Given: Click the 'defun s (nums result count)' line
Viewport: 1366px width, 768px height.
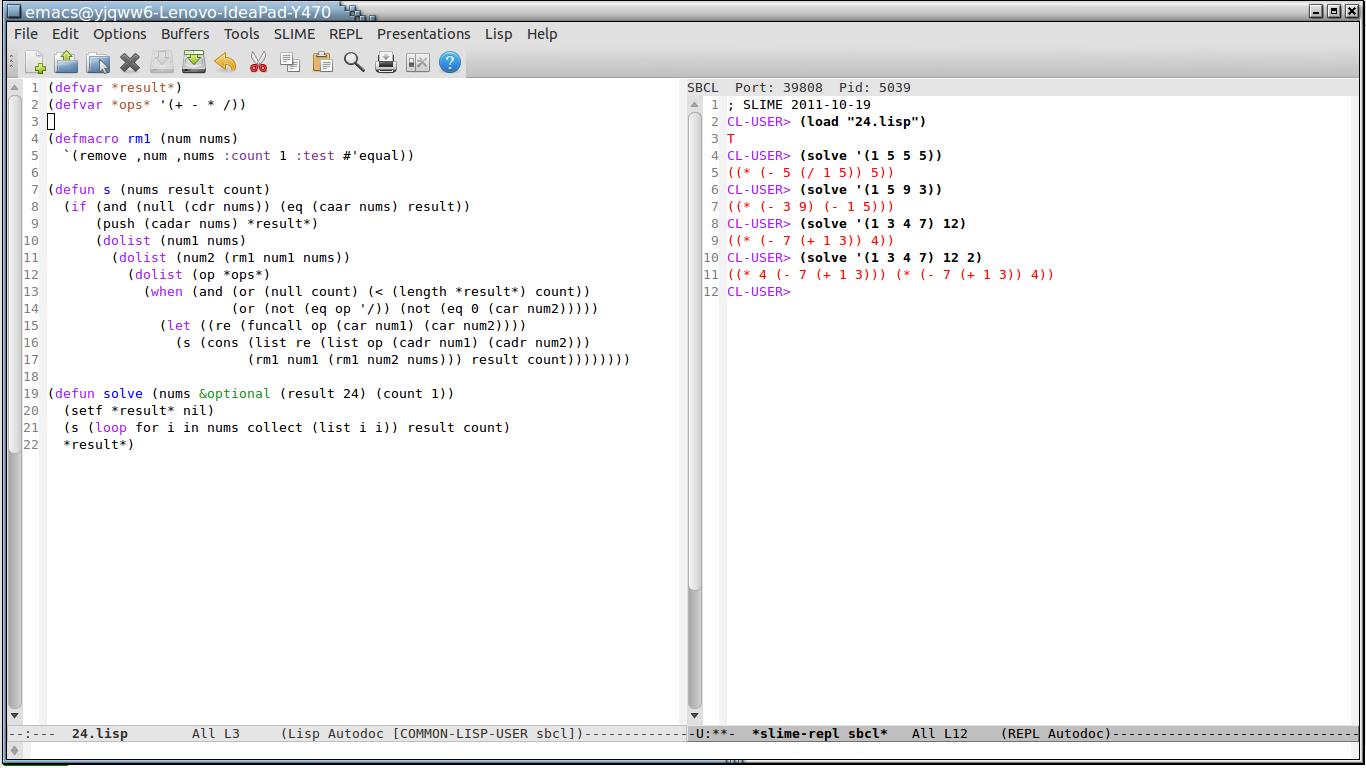Looking at the screenshot, I should tap(159, 190).
